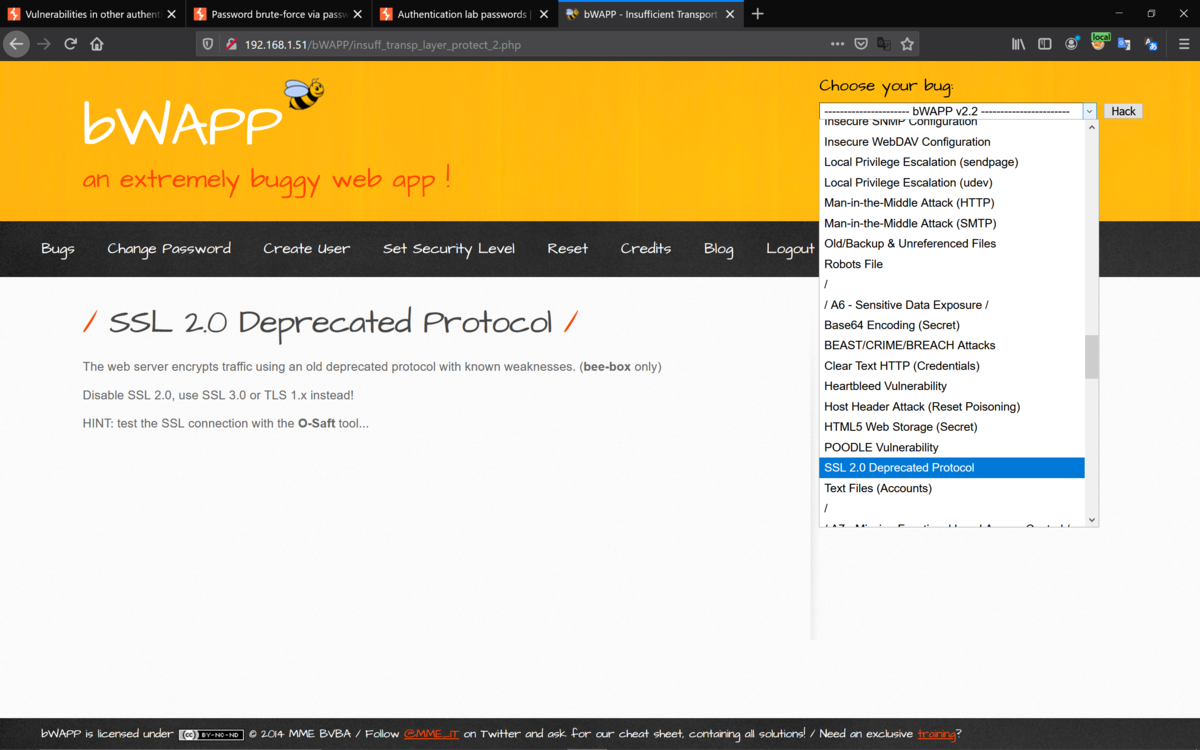
Task: Select Heartbleed Vulnerability option
Action: tap(951, 386)
